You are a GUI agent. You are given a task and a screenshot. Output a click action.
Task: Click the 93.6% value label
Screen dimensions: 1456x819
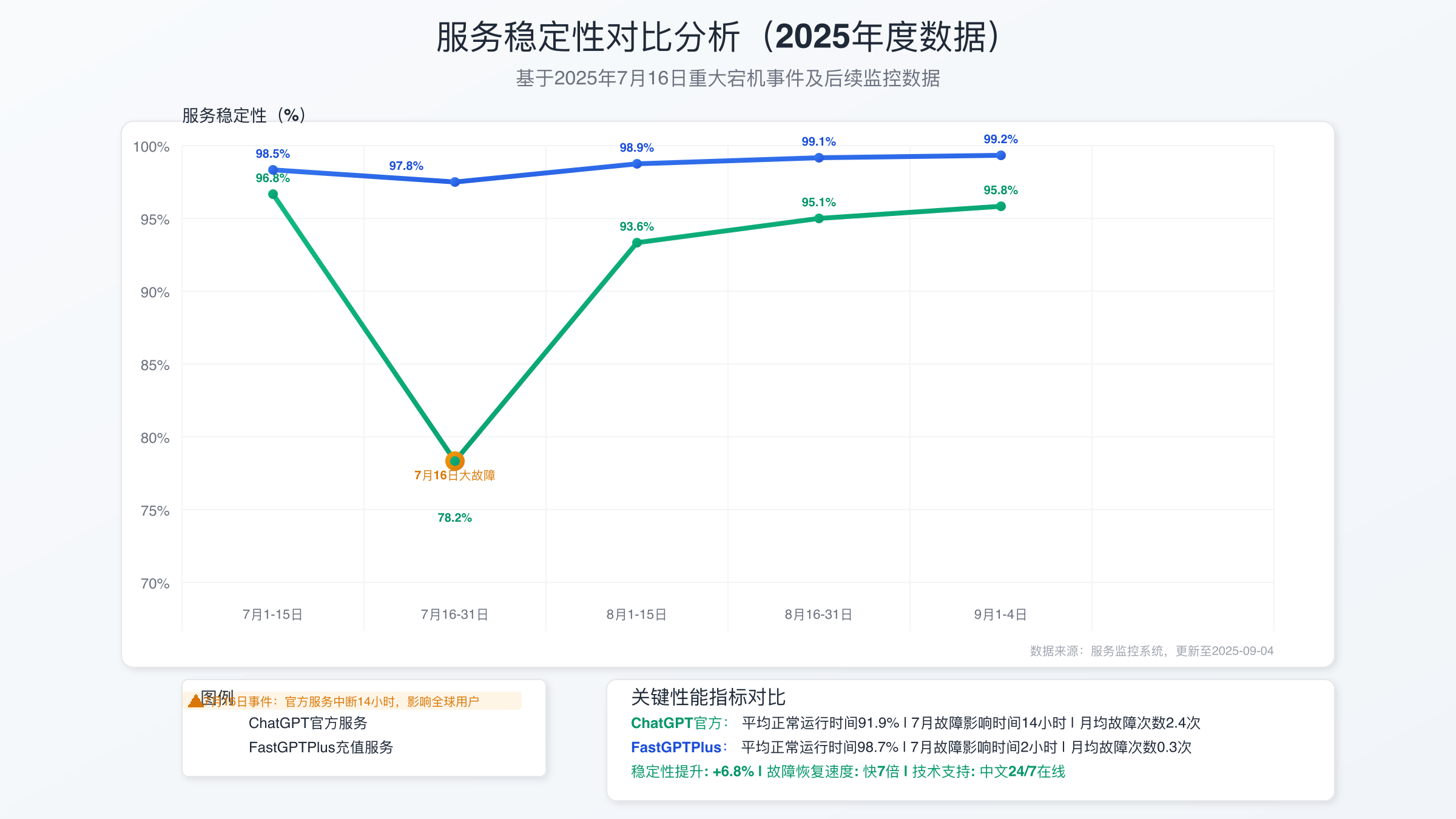(x=637, y=227)
